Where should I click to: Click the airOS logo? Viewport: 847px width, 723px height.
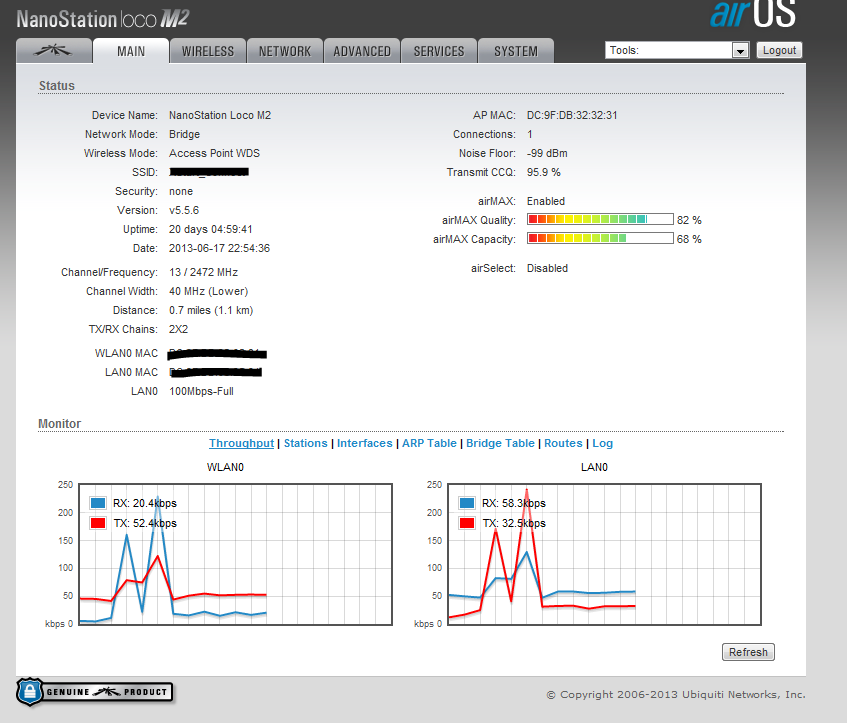tap(753, 14)
